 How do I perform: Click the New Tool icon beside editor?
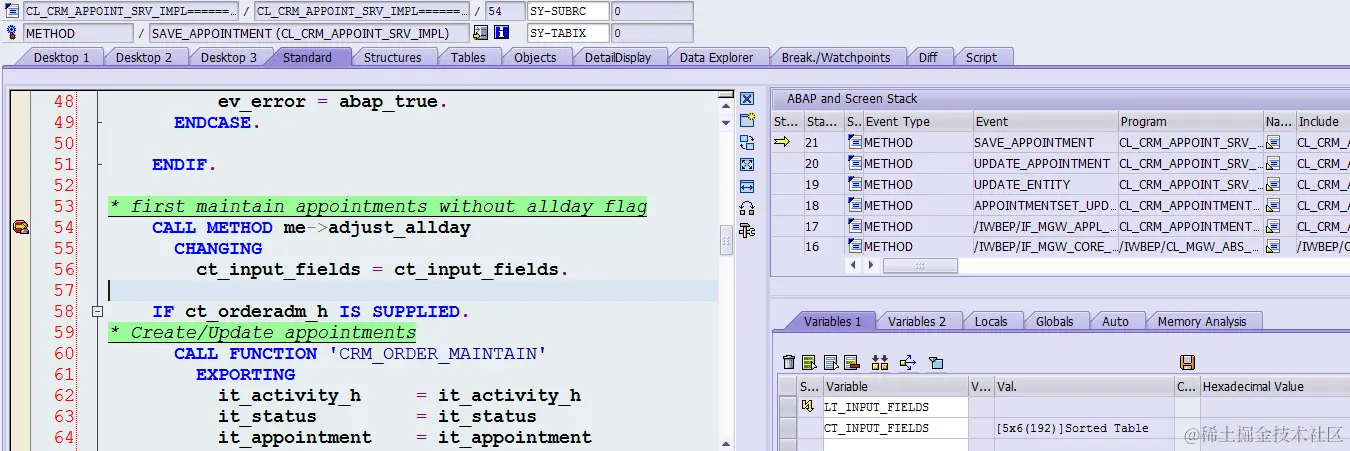coord(746,120)
